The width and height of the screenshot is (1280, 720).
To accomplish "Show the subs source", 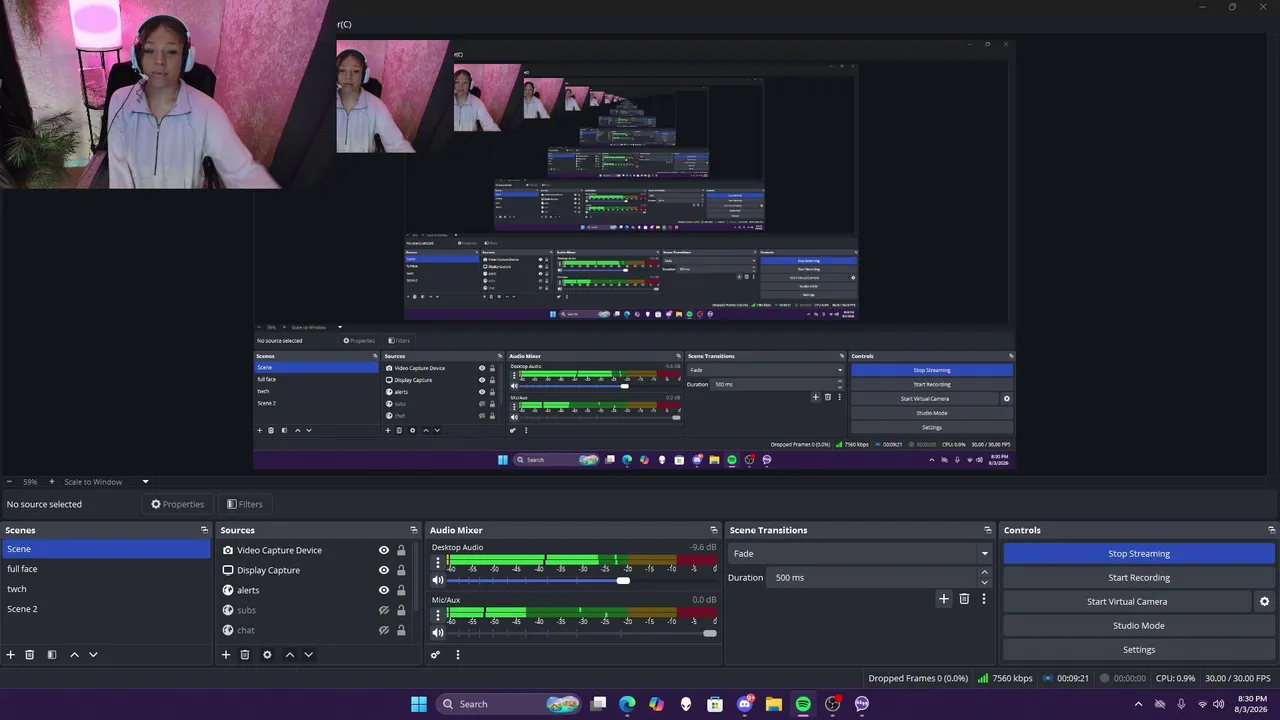I will point(383,610).
